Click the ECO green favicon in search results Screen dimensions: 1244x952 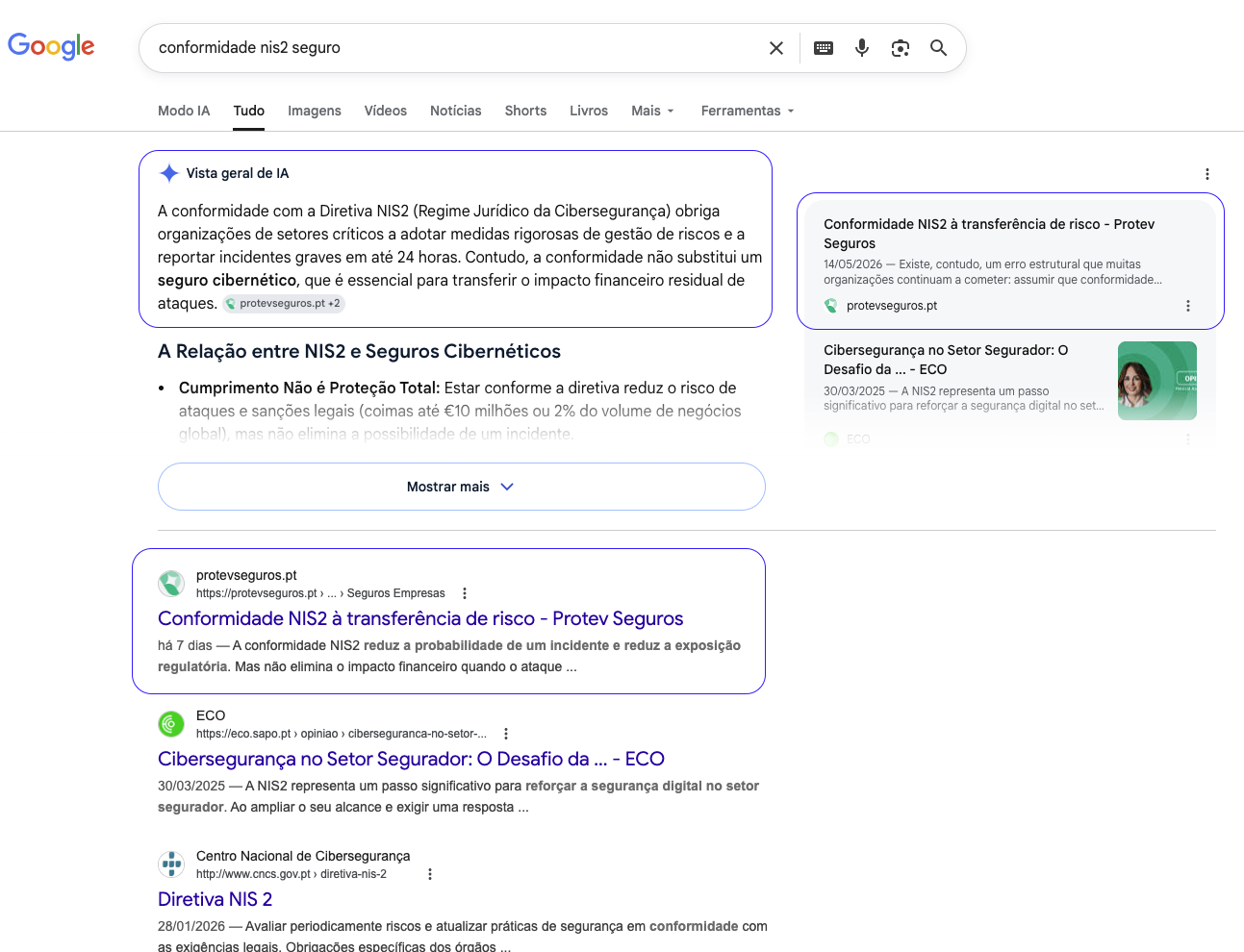coord(171,723)
